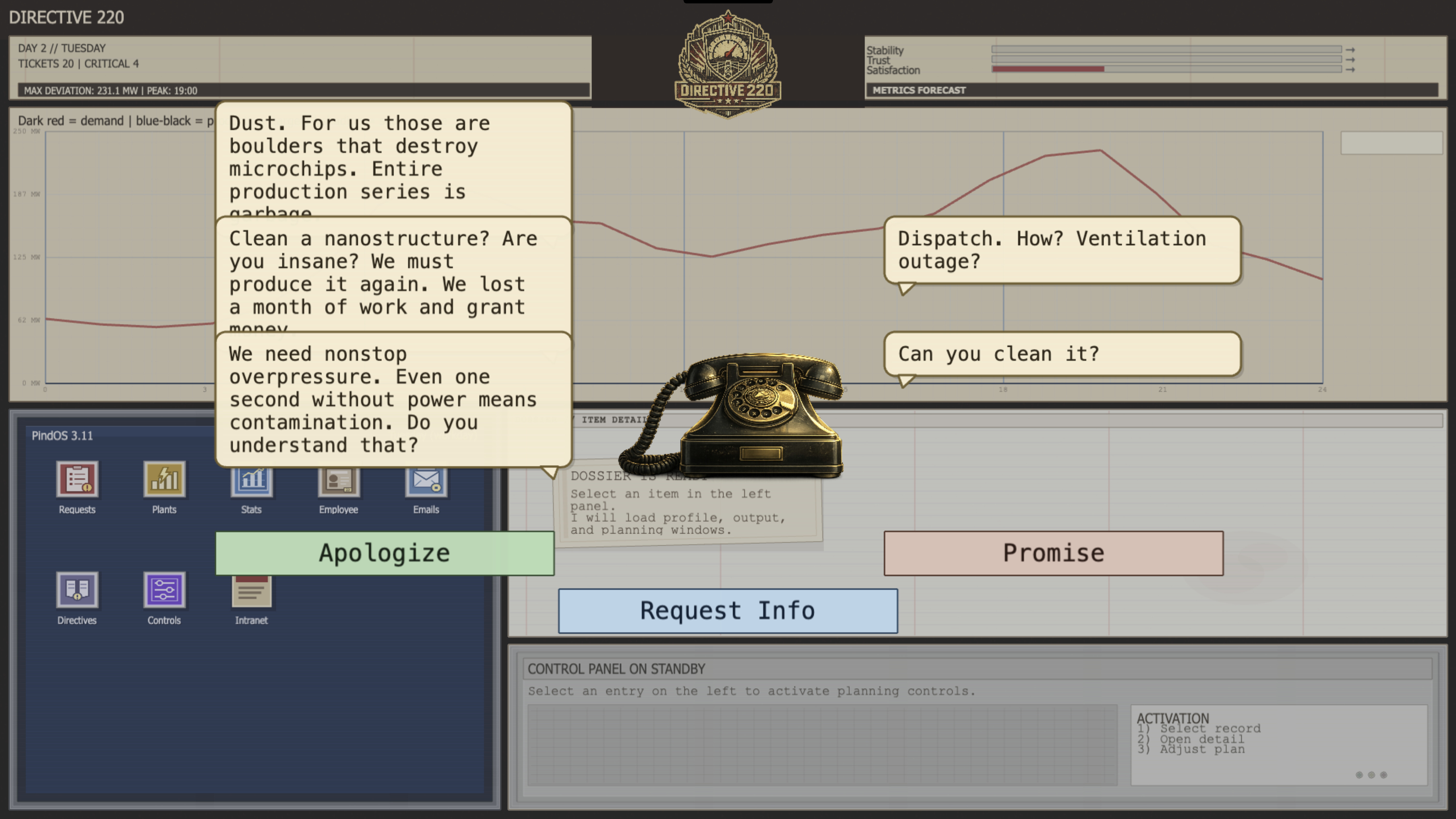
Task: Click the blank legend box right of chart
Action: pyautogui.click(x=1392, y=143)
